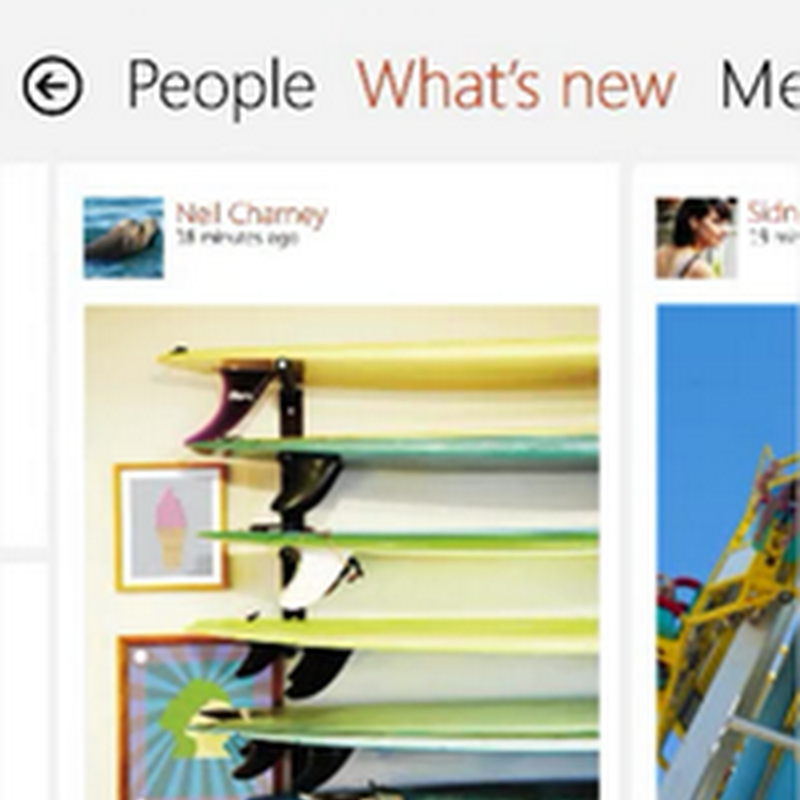Select the lower partial card on the left edge
Image resolution: width=800 pixels, height=800 pixels.
click(x=23, y=681)
